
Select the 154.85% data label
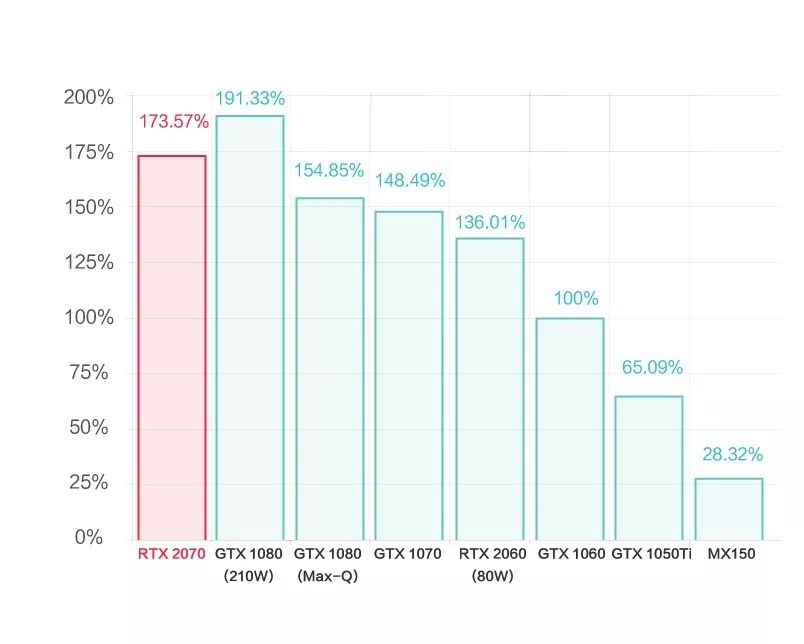(x=329, y=170)
